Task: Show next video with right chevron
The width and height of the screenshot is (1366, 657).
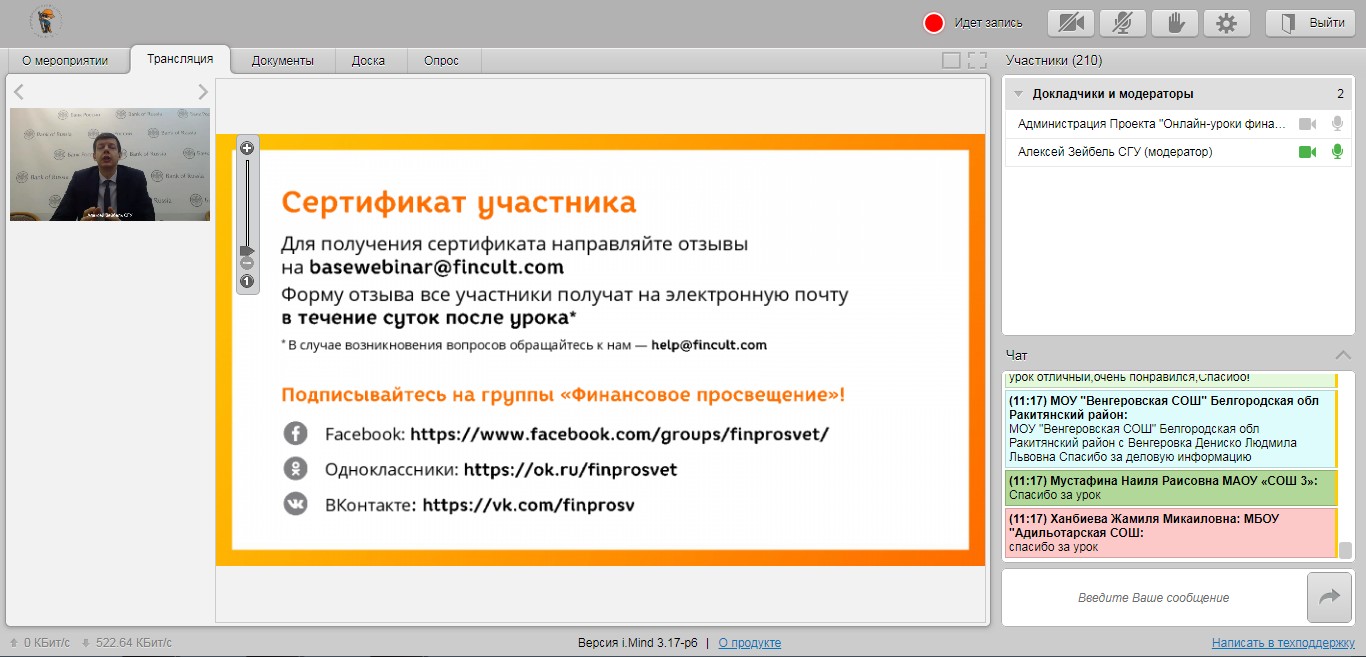Action: [203, 92]
